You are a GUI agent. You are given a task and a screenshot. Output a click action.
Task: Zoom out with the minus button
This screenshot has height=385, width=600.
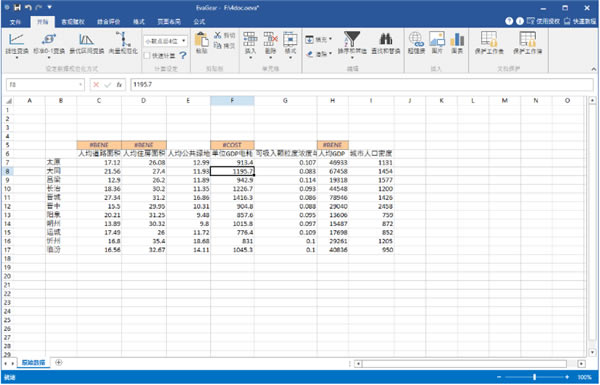click(499, 377)
